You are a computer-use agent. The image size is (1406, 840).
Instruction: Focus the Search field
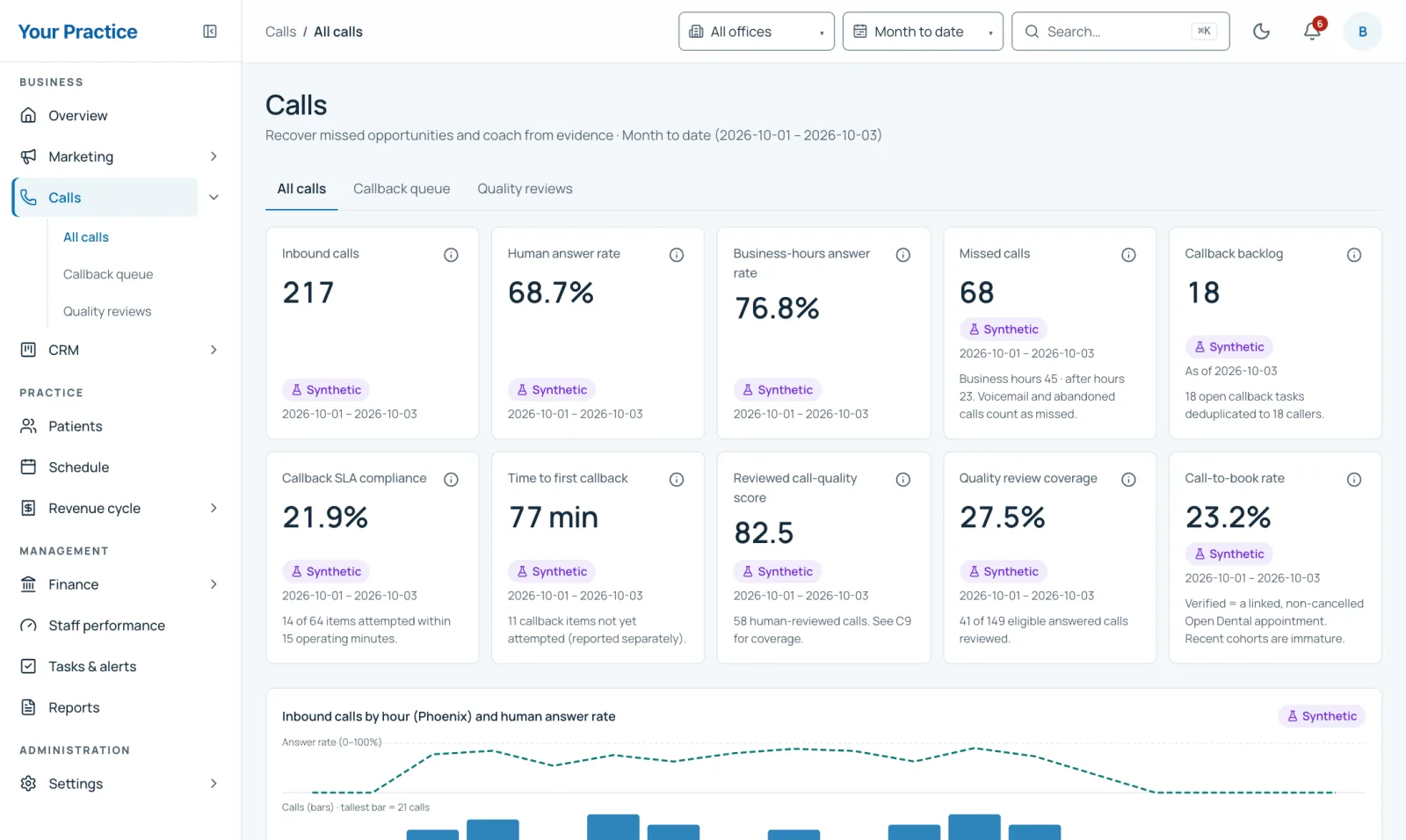coord(1120,32)
